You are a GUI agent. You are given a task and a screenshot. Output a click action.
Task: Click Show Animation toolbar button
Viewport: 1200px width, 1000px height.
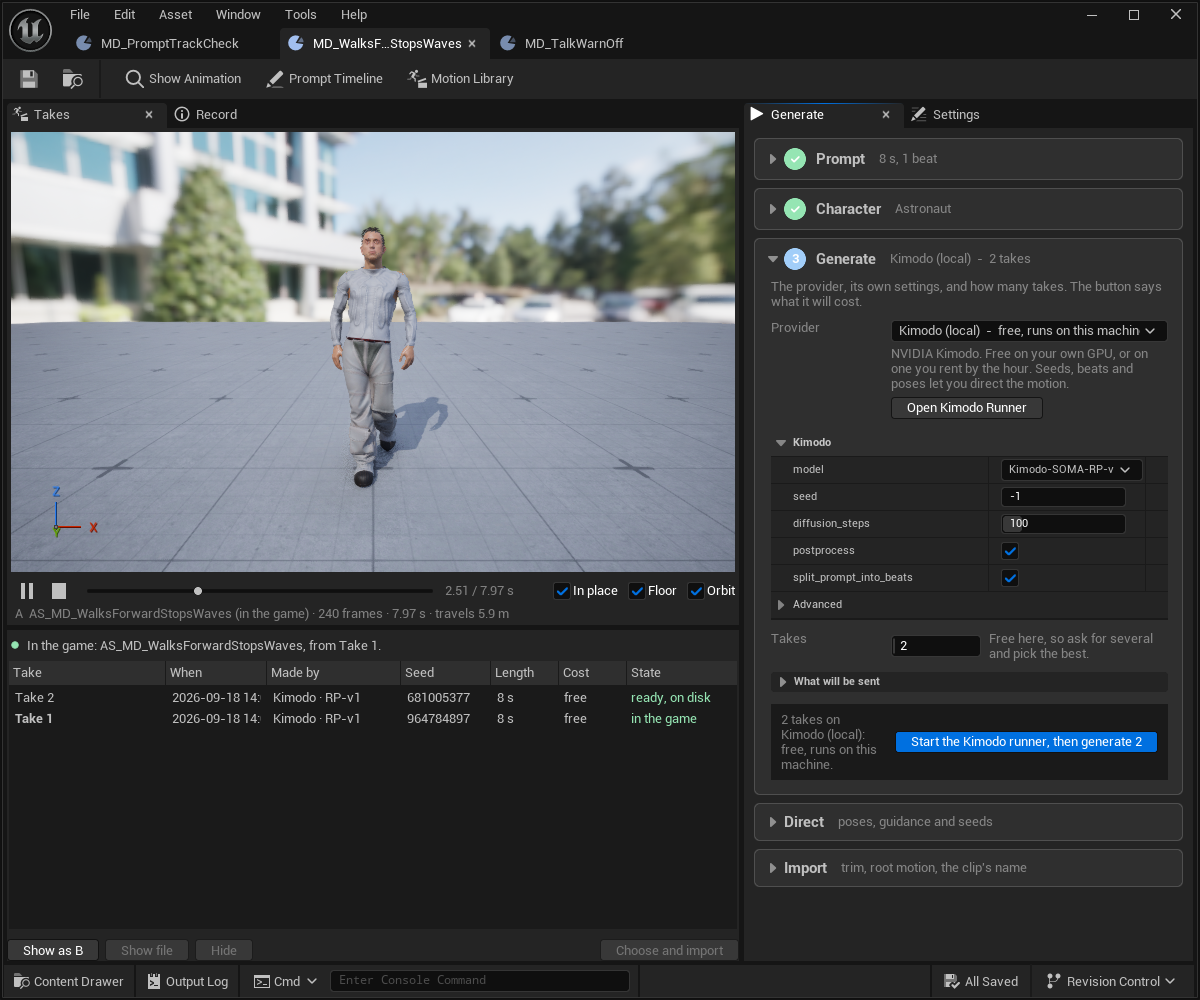(x=183, y=79)
